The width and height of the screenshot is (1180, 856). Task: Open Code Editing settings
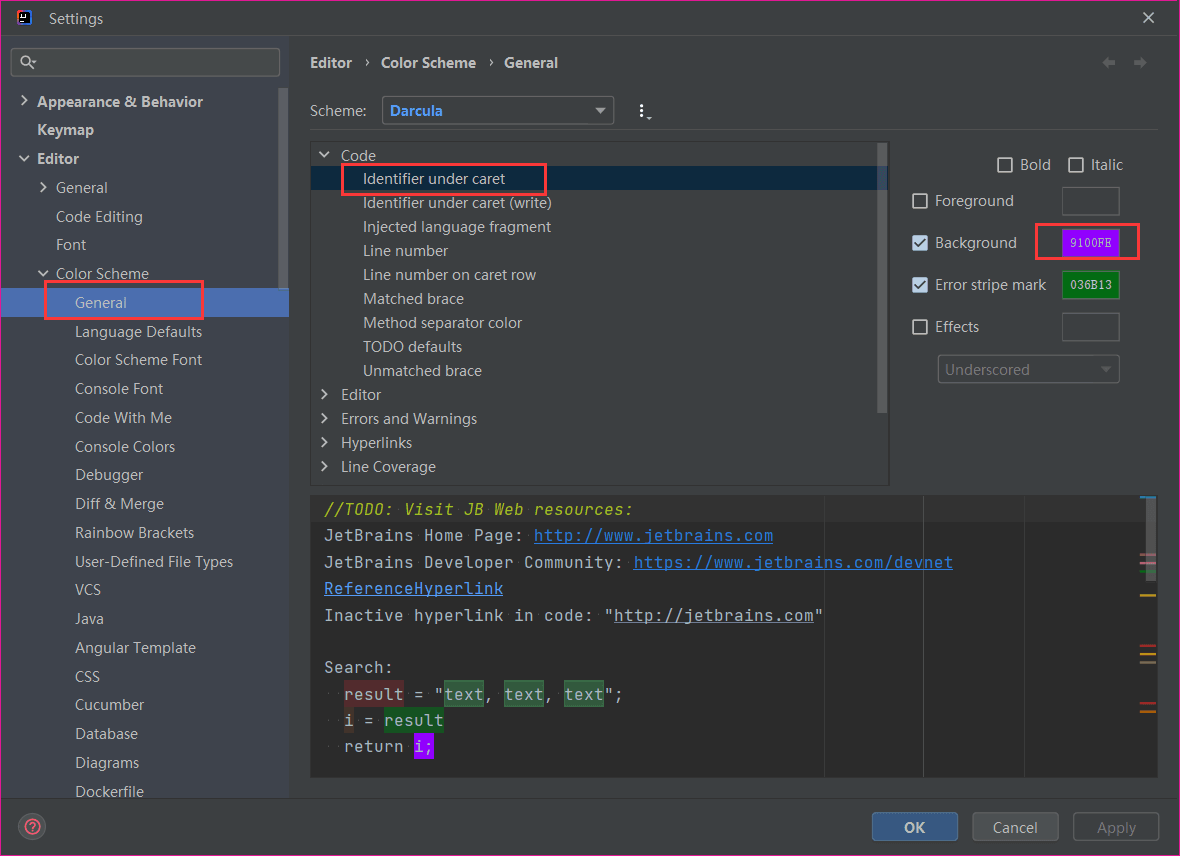pos(99,217)
